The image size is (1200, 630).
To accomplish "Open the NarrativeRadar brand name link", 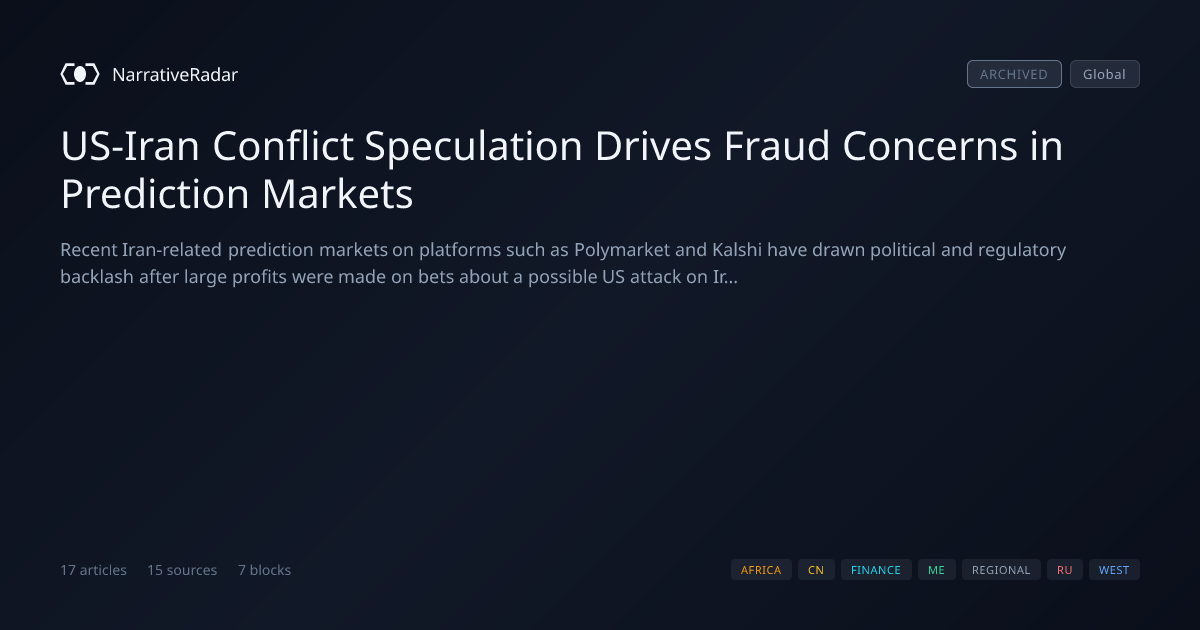I will tap(175, 74).
